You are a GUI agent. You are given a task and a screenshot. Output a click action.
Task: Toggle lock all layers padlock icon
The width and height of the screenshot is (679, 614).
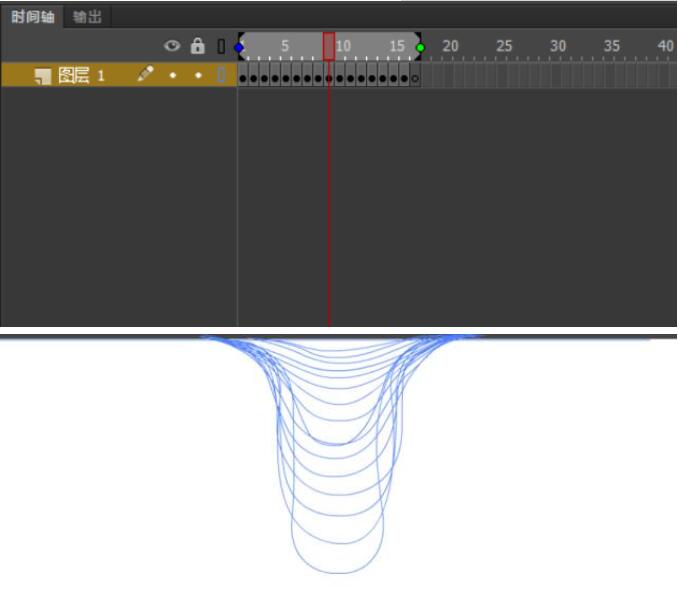(x=197, y=45)
